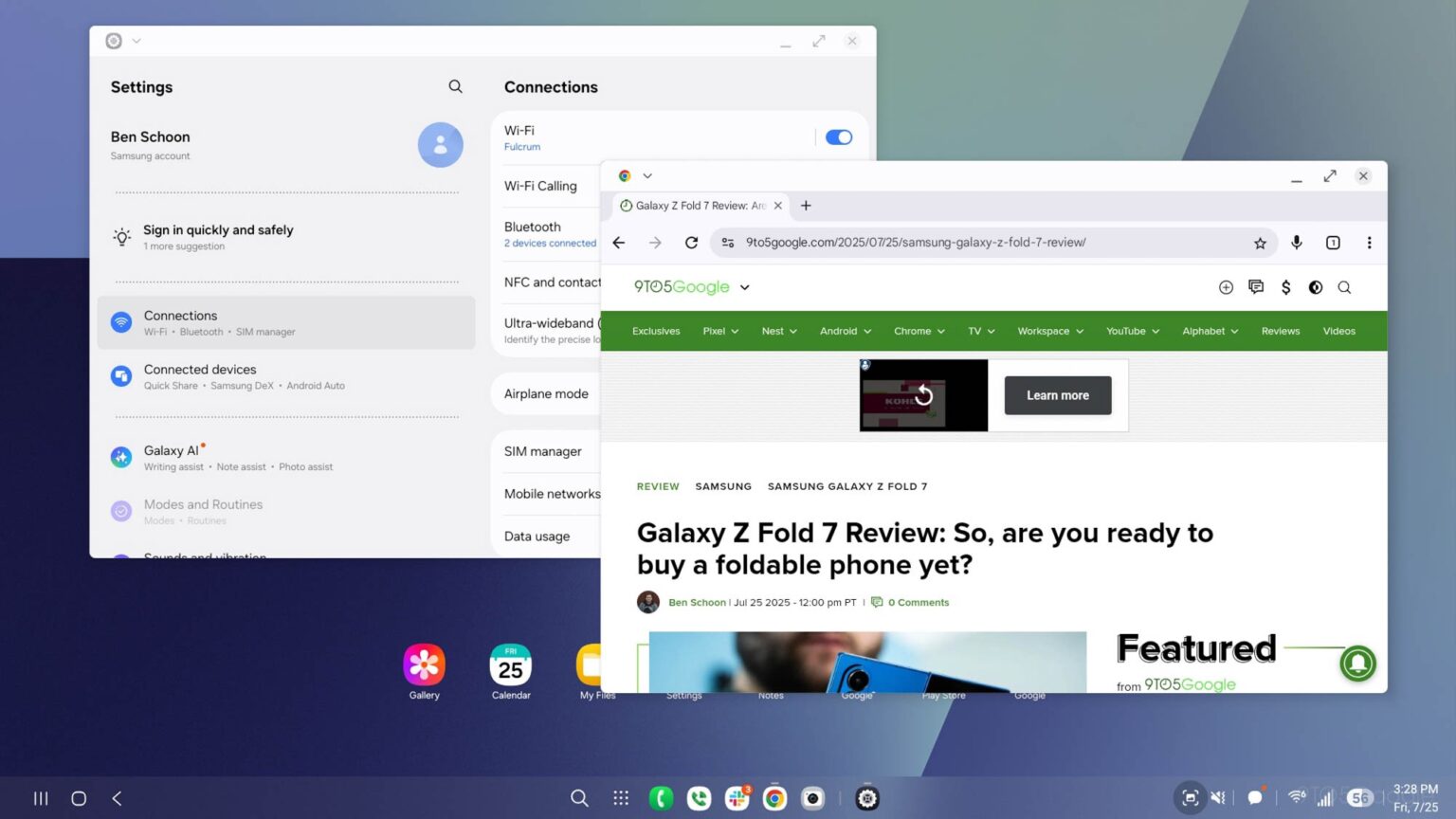Reload the page with the refresh icon
The height and width of the screenshot is (819, 1456).
(691, 243)
